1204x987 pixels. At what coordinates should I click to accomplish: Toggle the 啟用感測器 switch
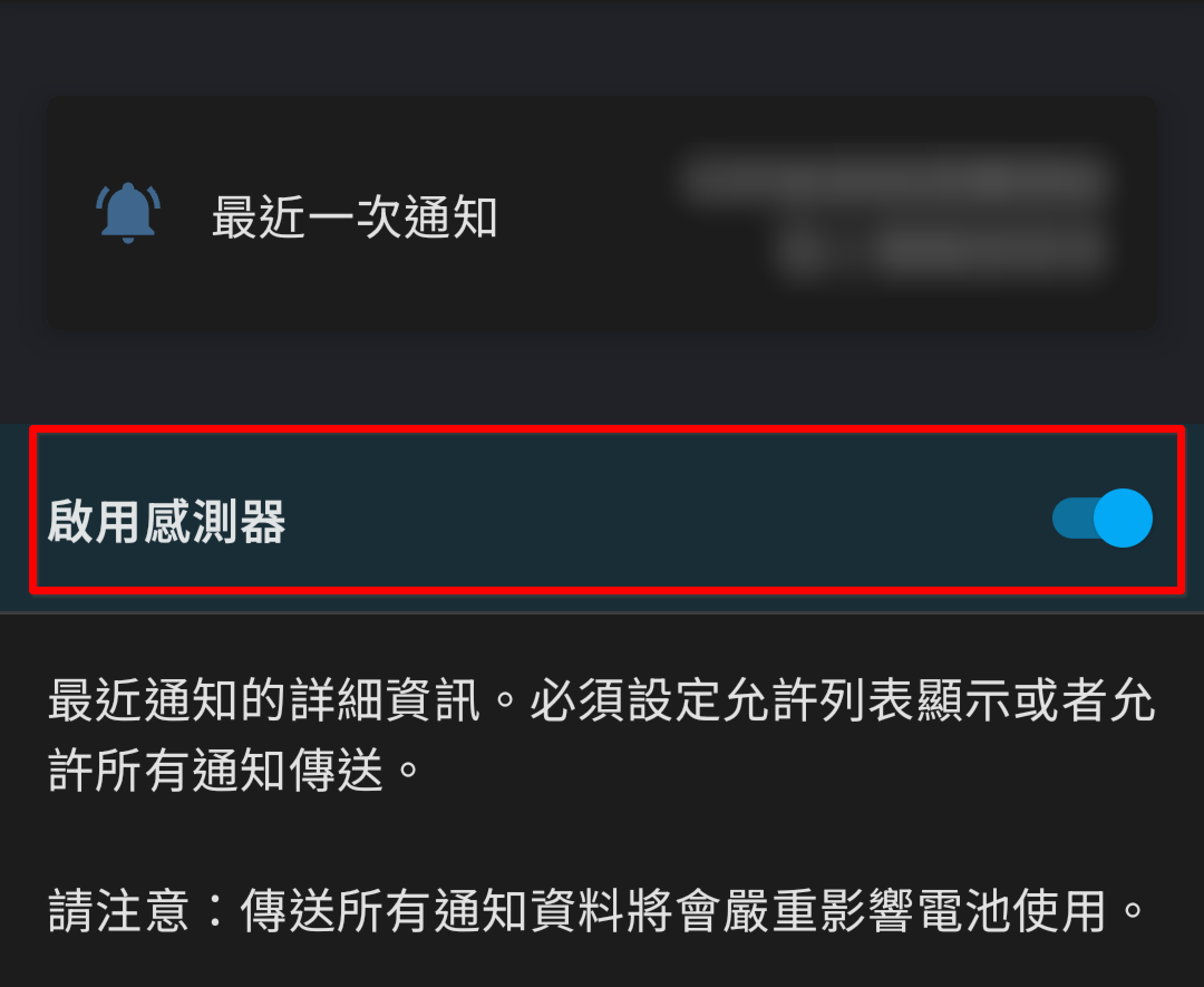1102,518
